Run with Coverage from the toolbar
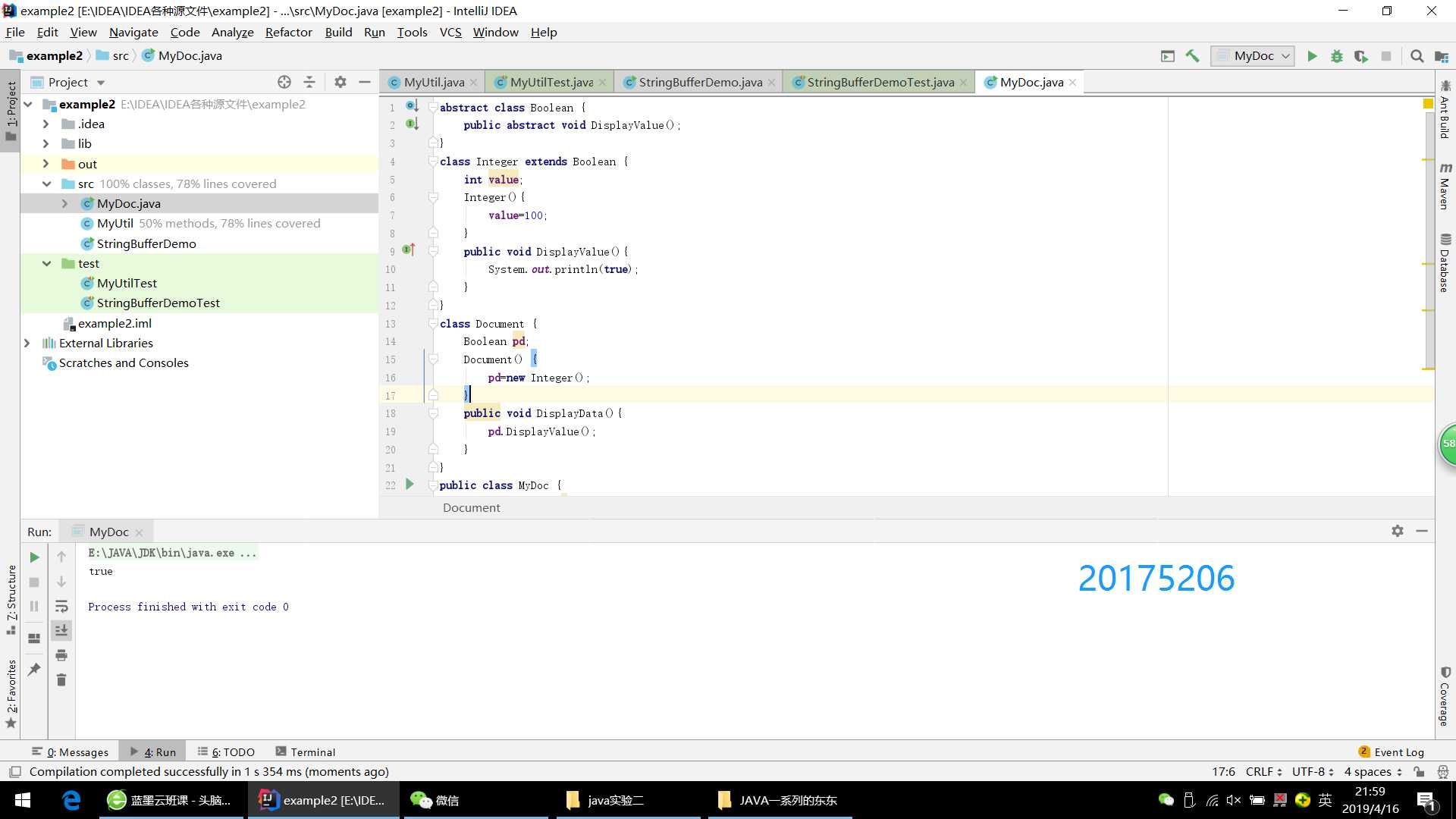The image size is (1456, 819). pyautogui.click(x=1361, y=56)
